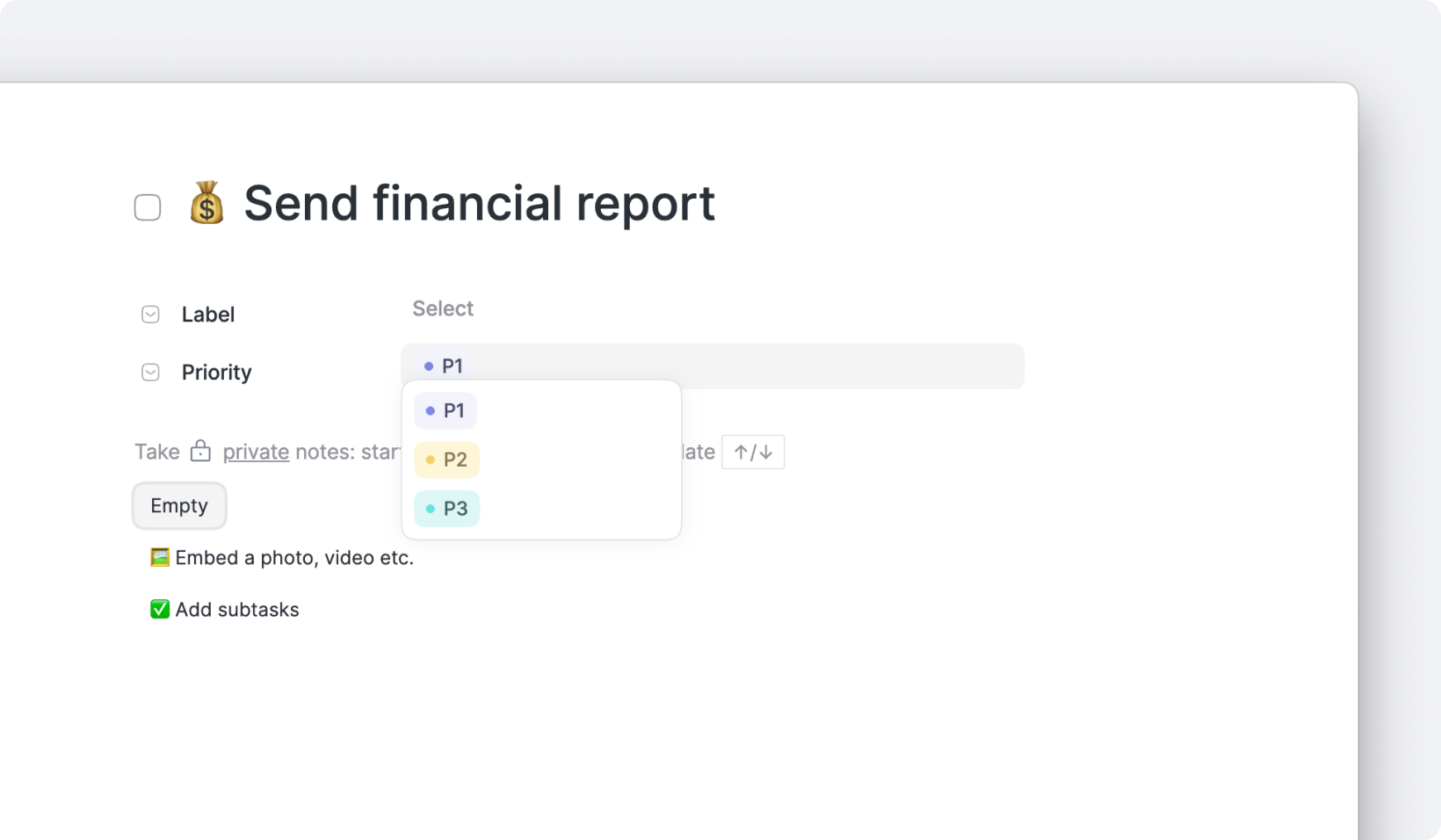Open the Label Select dropdown
The image size is (1441, 840).
tap(443, 308)
